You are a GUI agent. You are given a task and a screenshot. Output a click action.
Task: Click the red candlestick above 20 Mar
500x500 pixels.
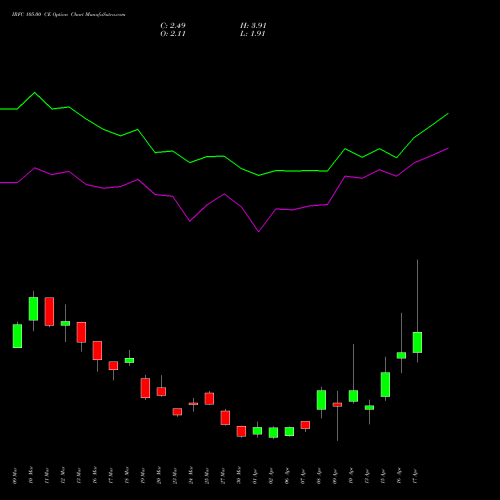click(161, 392)
